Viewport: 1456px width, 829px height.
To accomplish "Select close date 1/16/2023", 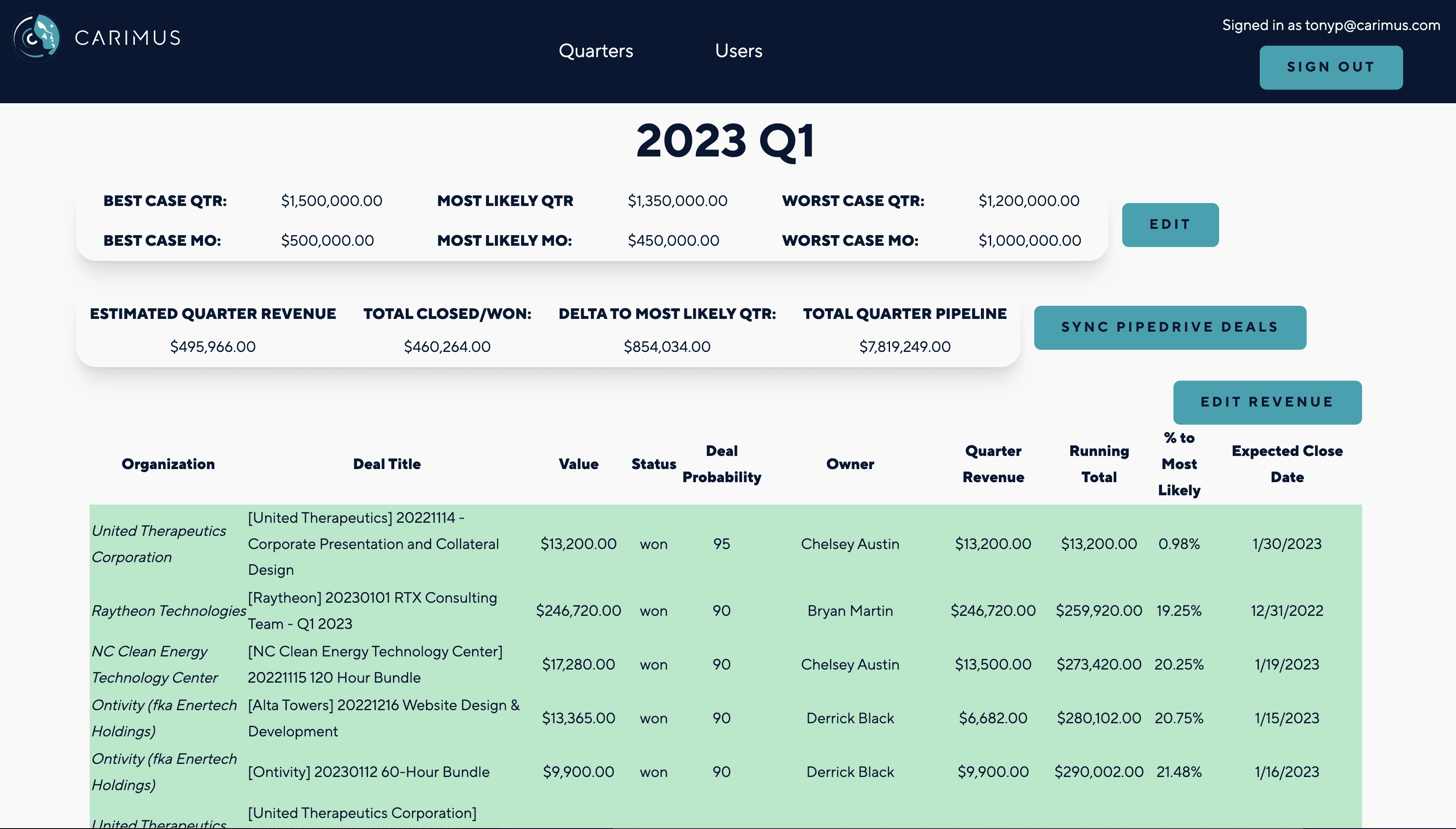I will 1287,772.
